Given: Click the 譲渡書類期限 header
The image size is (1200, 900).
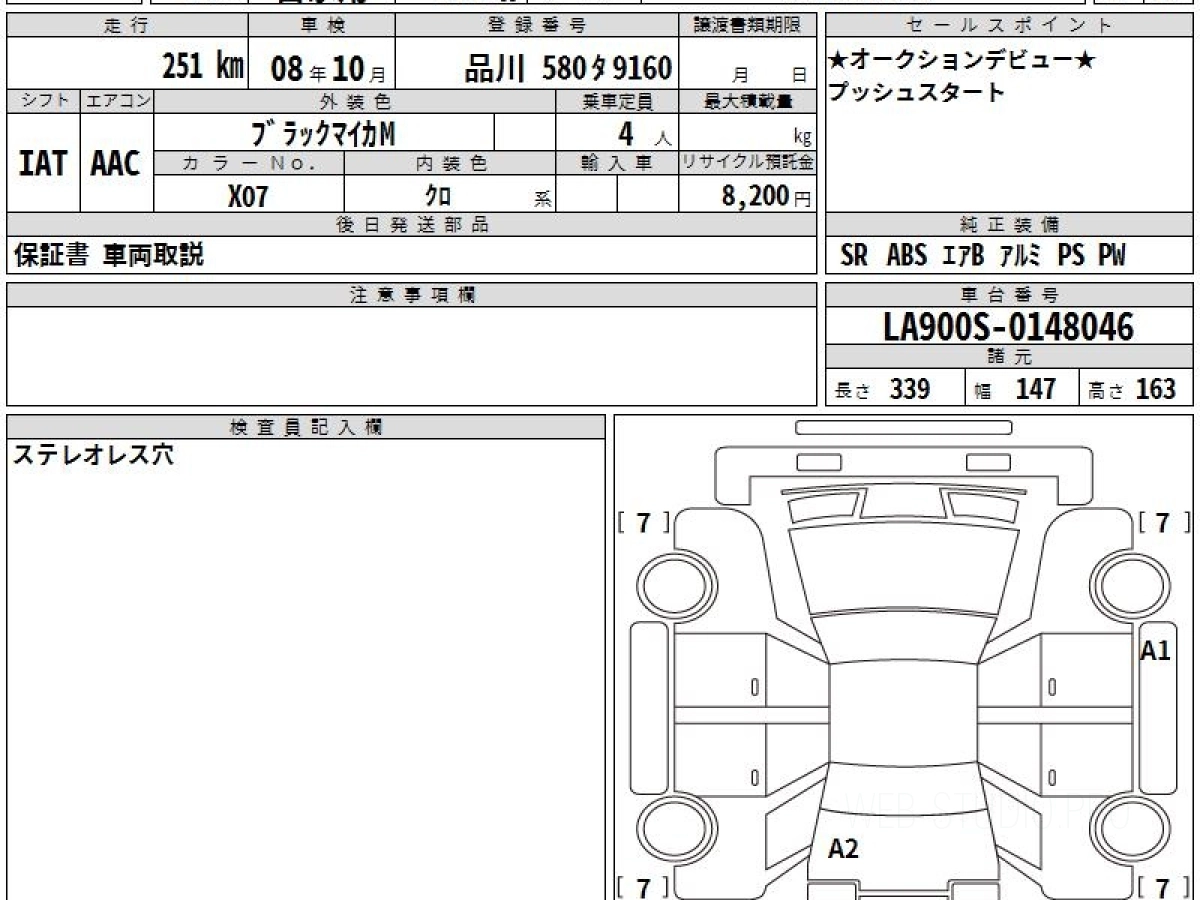Looking at the screenshot, I should pyautogui.click(x=747, y=26).
